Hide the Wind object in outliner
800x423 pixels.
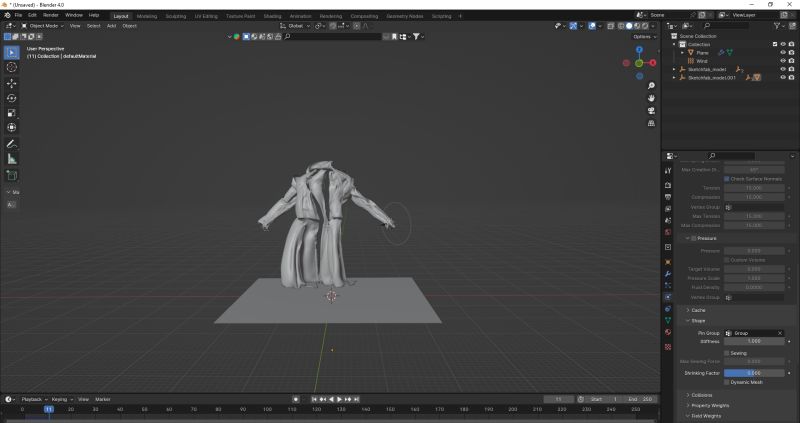click(783, 61)
